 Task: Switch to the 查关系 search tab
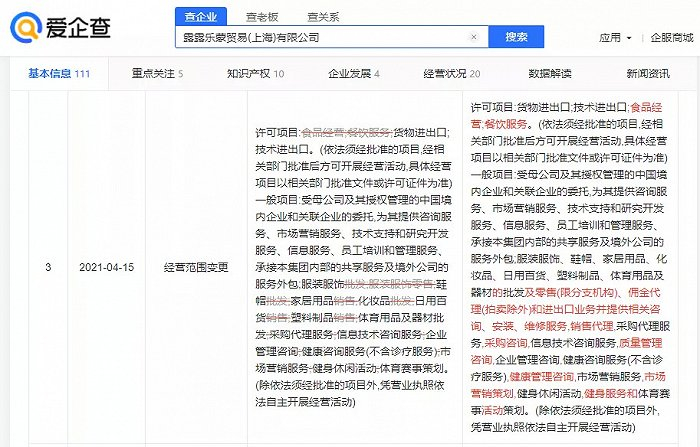point(323,17)
